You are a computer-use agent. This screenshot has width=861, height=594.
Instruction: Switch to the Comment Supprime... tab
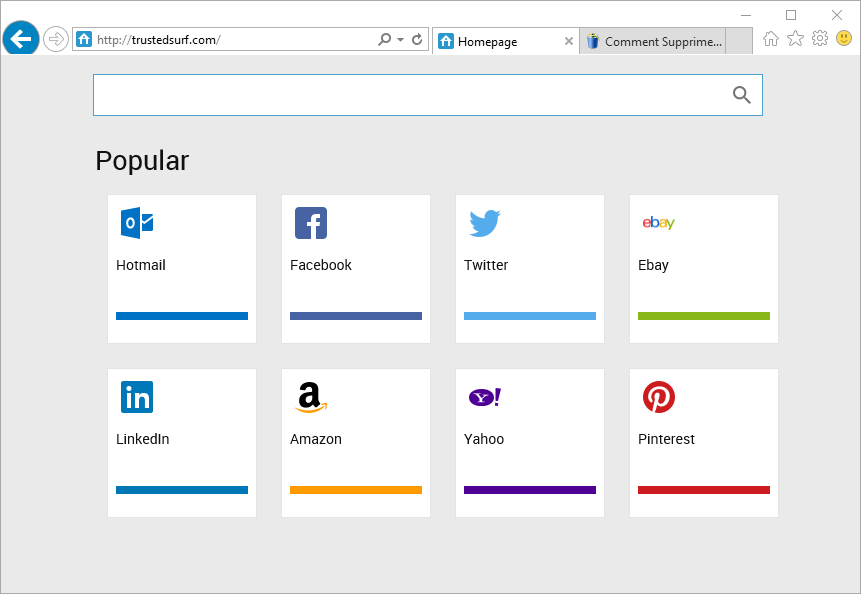pos(653,42)
